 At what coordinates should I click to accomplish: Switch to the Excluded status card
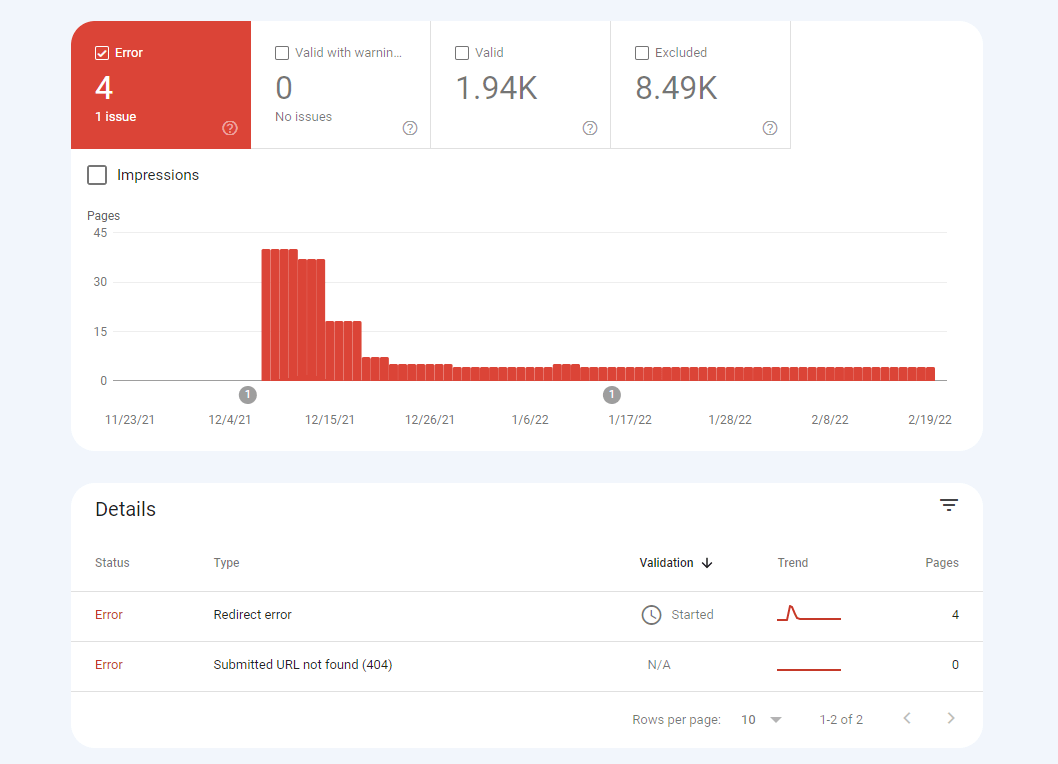pyautogui.click(x=700, y=84)
